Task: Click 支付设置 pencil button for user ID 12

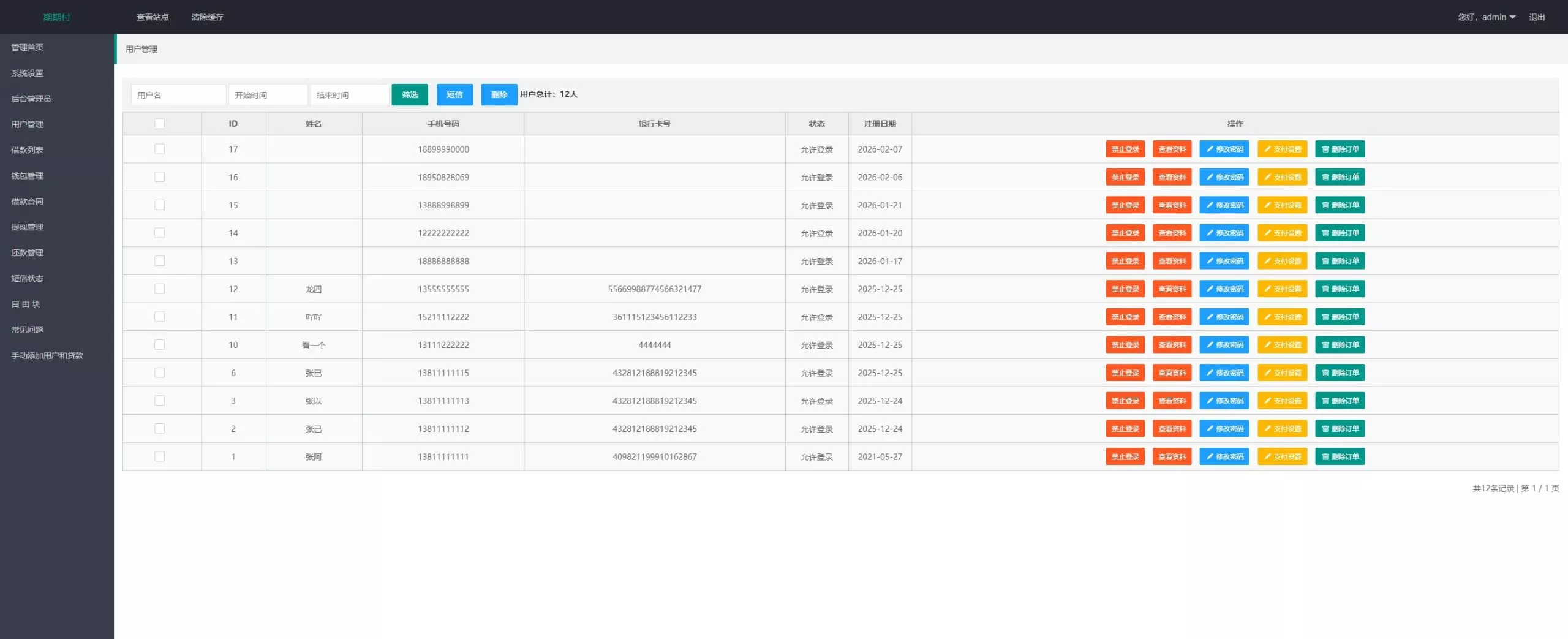Action: tap(1282, 289)
